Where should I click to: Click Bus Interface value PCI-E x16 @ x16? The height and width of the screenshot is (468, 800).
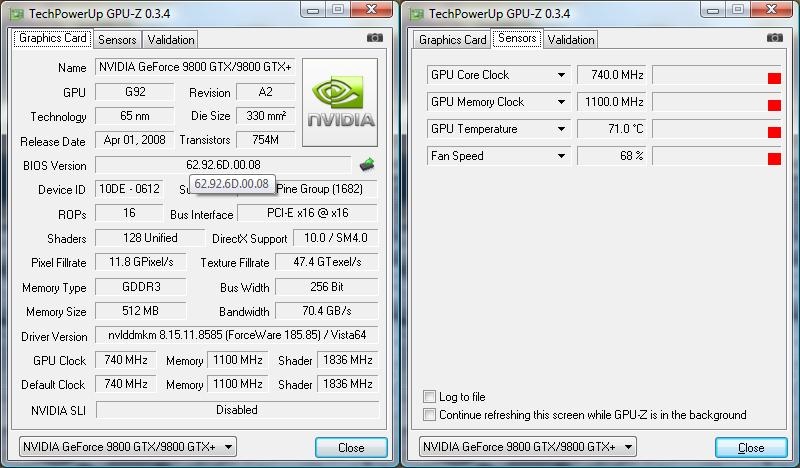(308, 213)
